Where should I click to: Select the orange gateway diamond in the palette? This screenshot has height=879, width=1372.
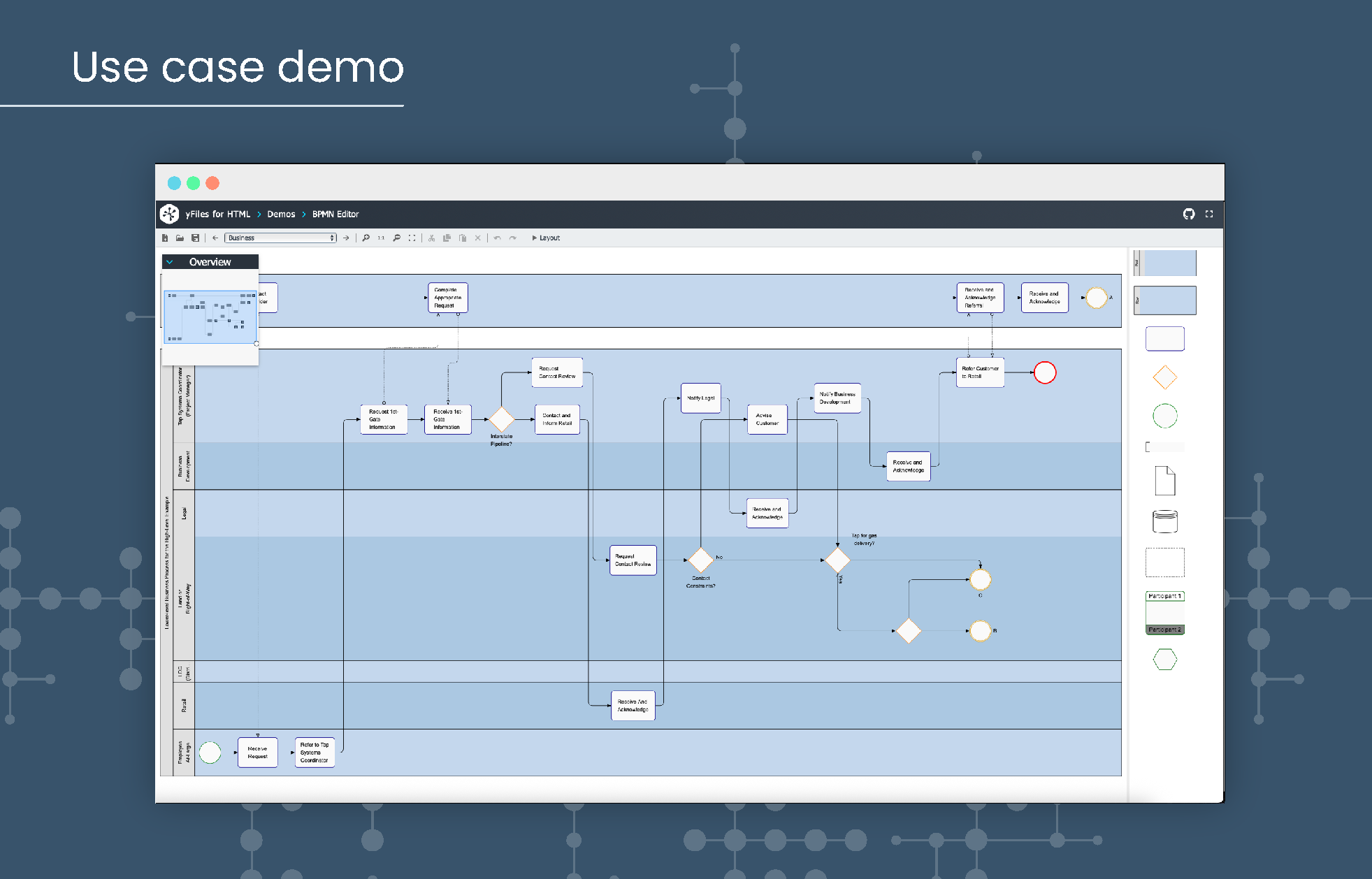(1164, 377)
